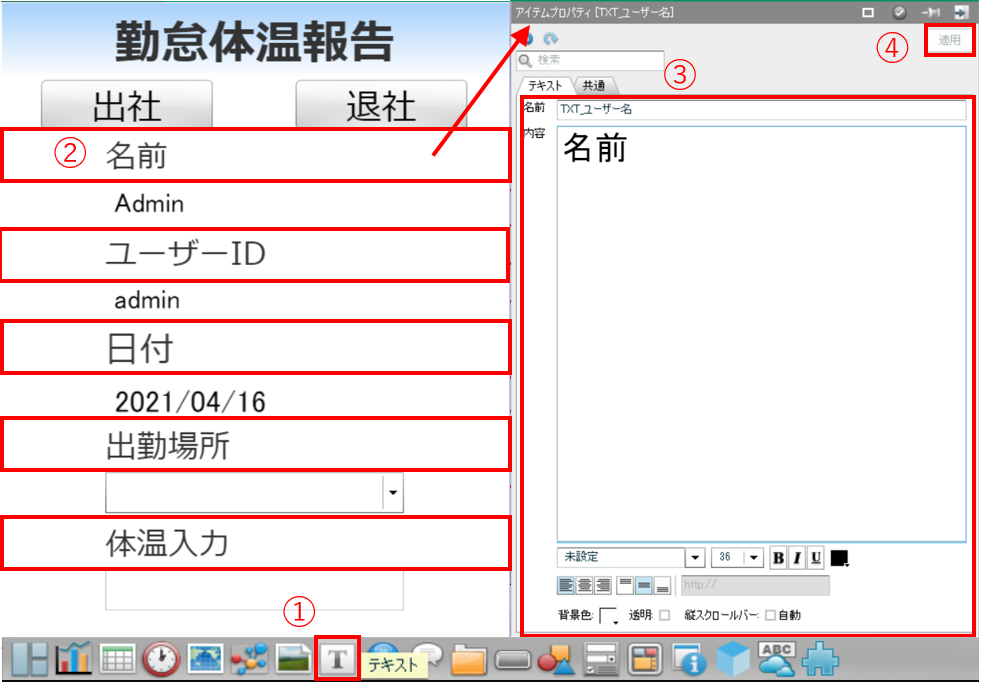Toggle bold formatting for the text
The width and height of the screenshot is (981, 684).
click(777, 557)
